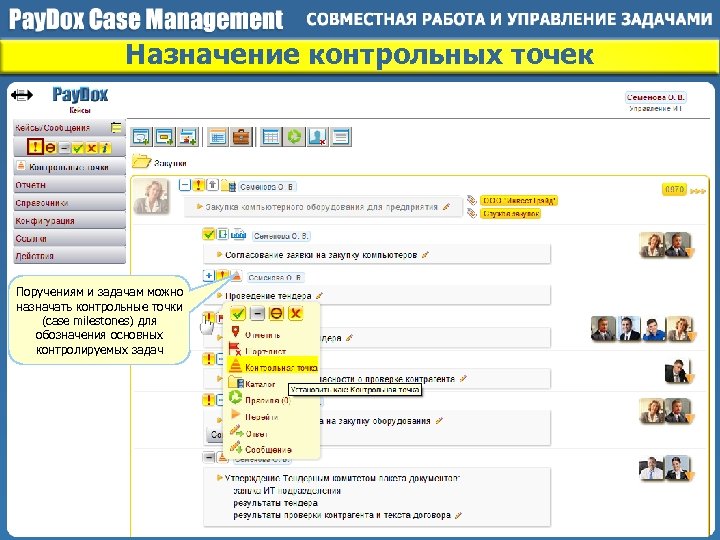This screenshot has width=720, height=540.
Task: Open Контрольные точки in the sidebar
Action: (69, 167)
